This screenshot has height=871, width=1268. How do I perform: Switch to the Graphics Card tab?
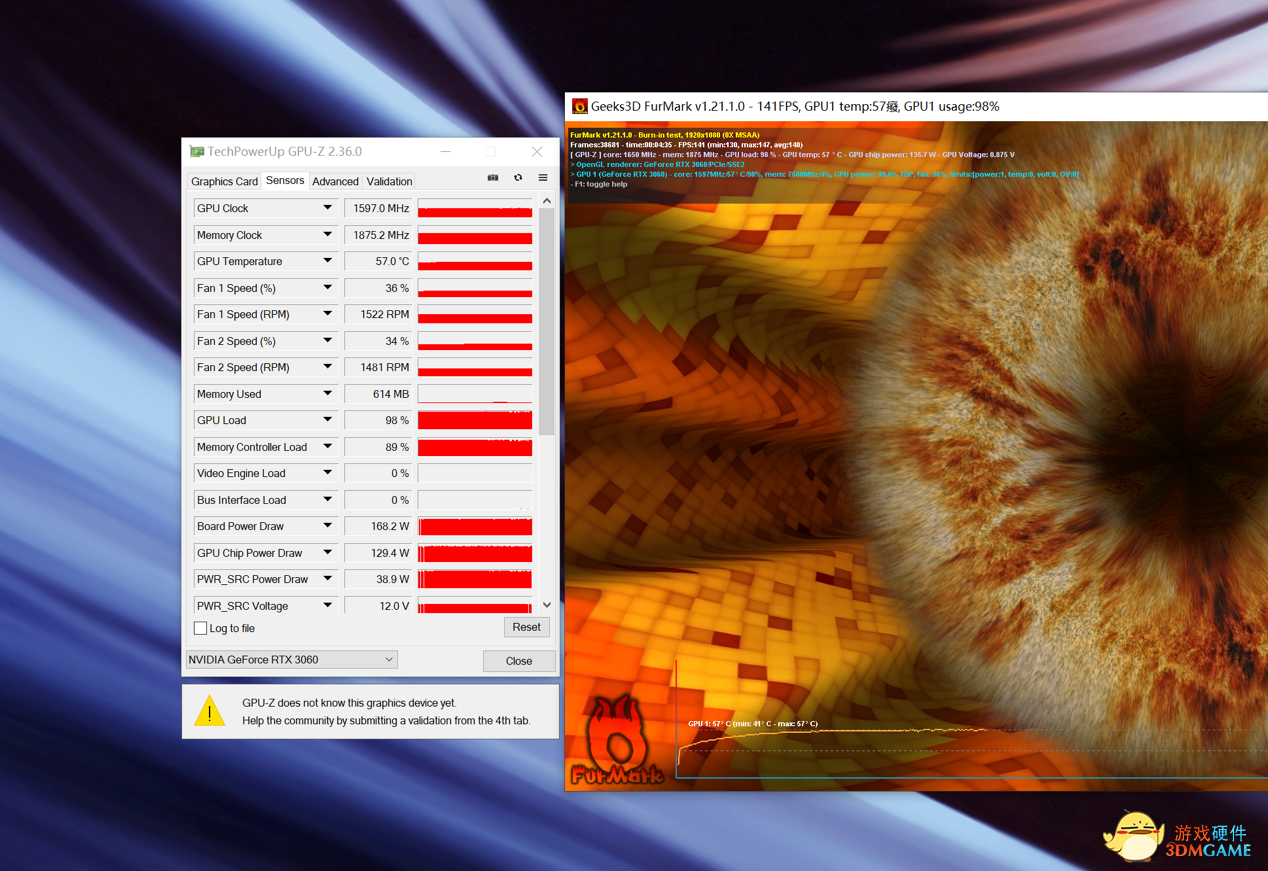(224, 182)
